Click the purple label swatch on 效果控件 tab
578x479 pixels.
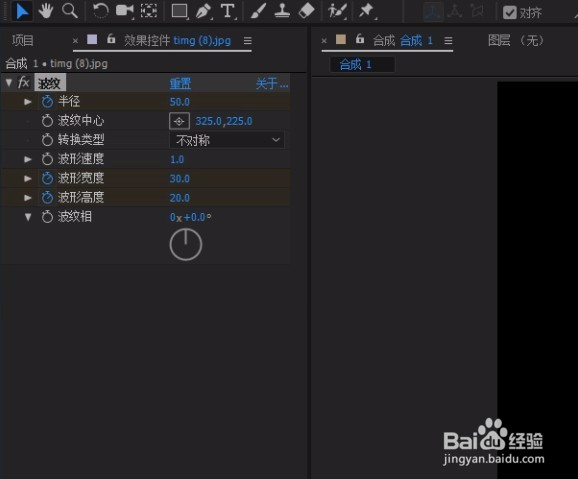92,39
